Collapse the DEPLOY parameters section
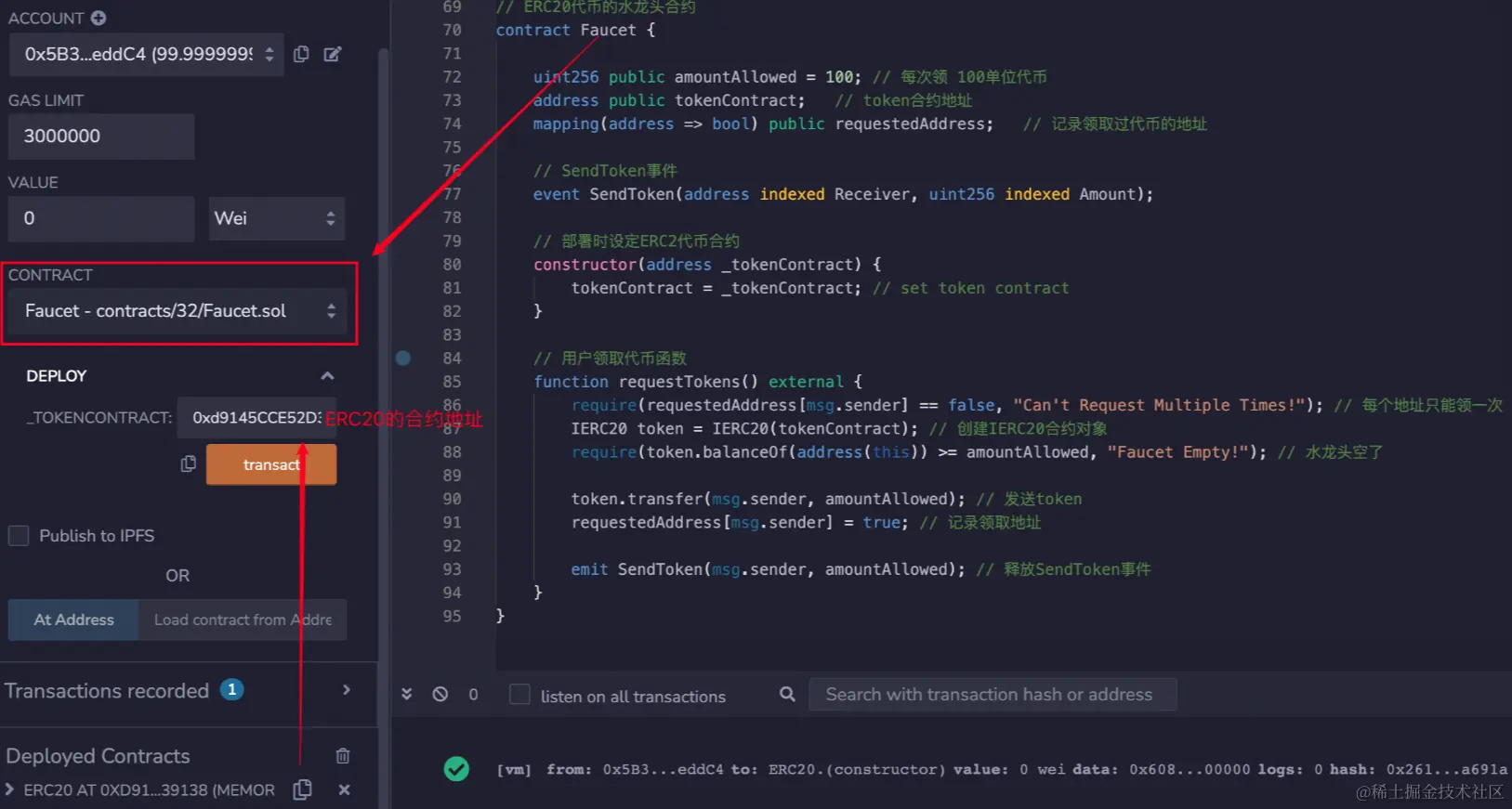This screenshot has width=1512, height=809. (327, 376)
